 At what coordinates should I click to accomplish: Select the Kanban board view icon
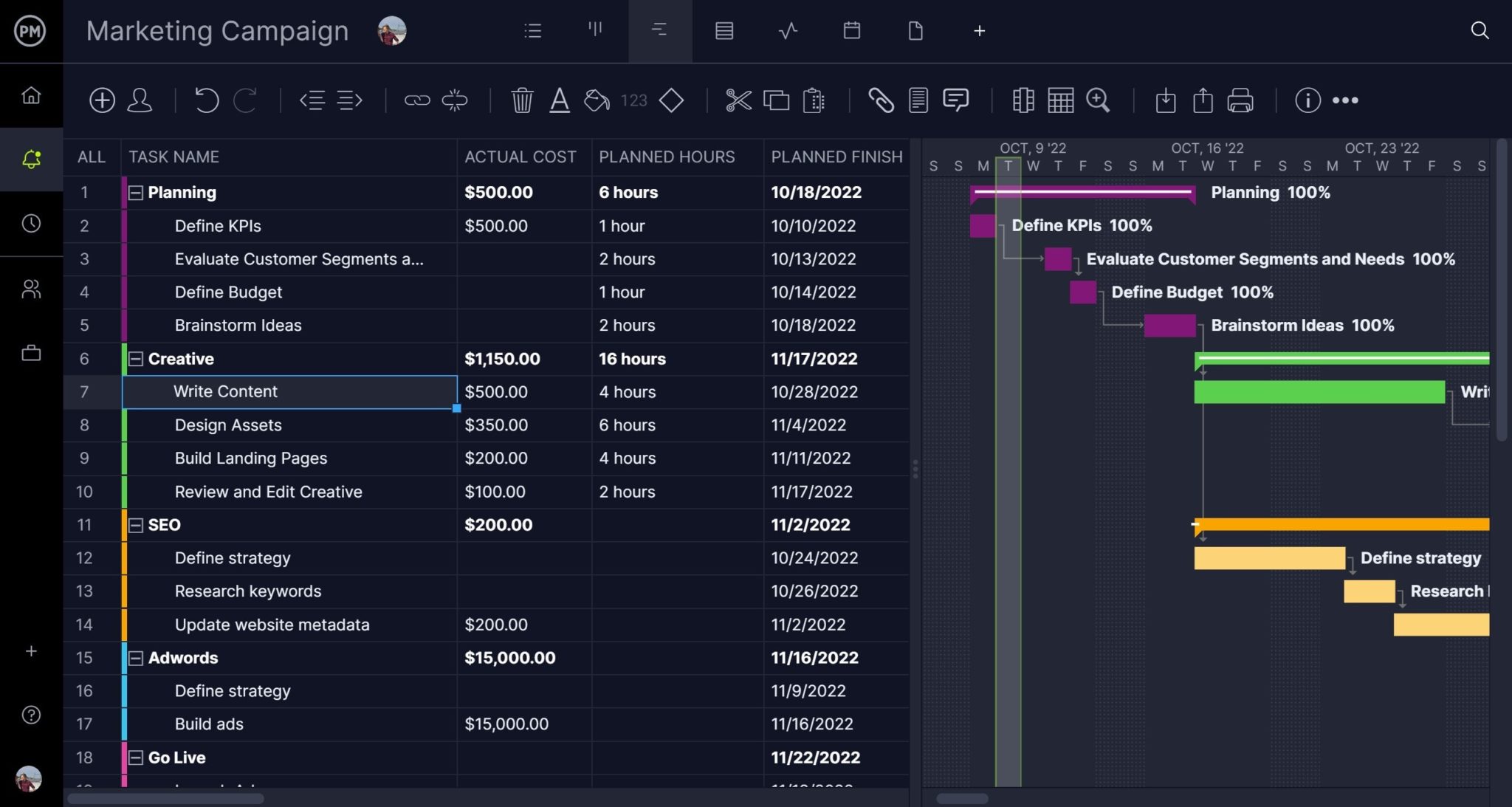tap(595, 30)
